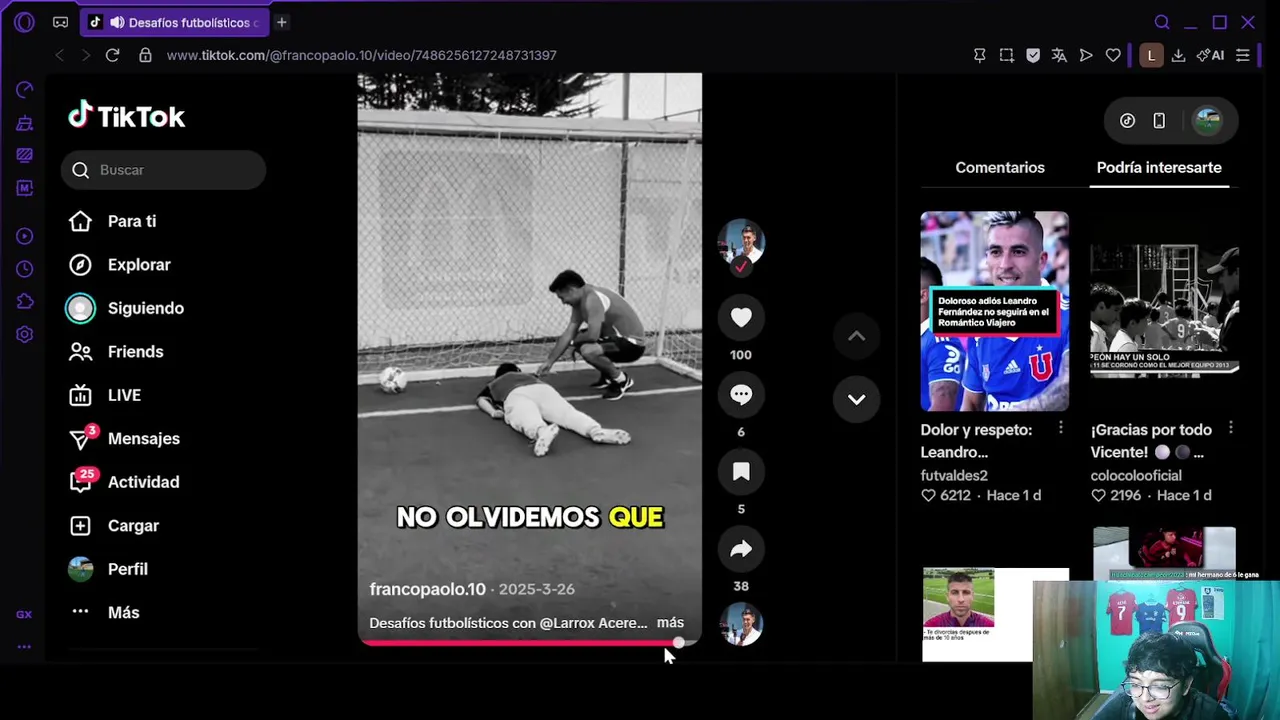
Task: Go to the previous video up arrow
Action: [x=857, y=336]
